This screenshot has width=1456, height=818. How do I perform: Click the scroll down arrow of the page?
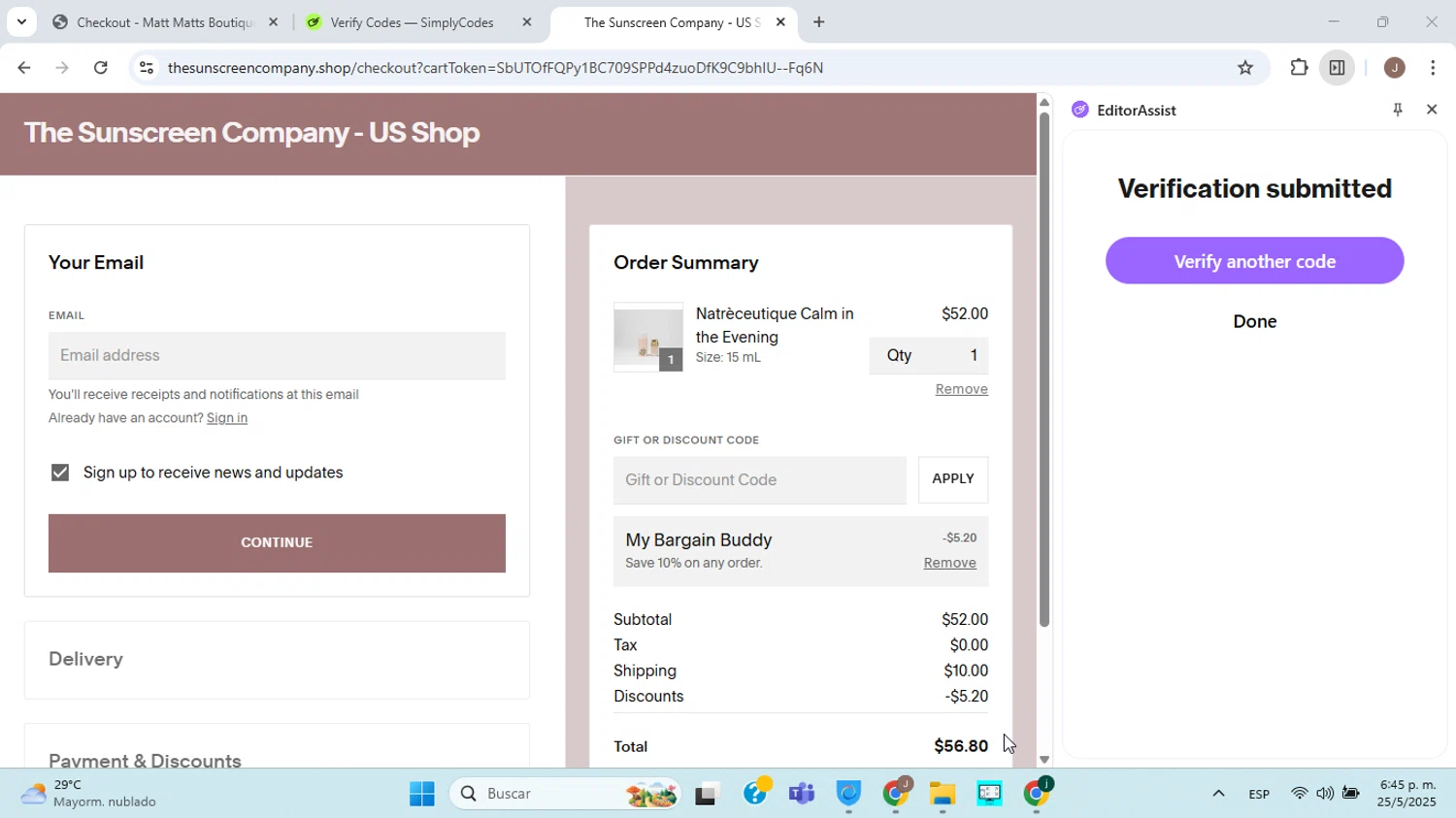1044,760
